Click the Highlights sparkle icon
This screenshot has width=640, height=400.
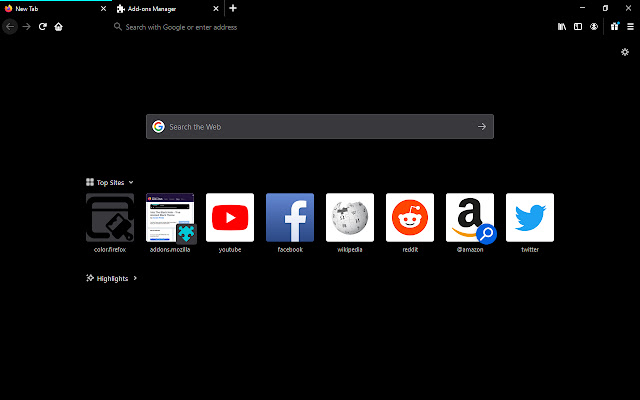tap(90, 278)
